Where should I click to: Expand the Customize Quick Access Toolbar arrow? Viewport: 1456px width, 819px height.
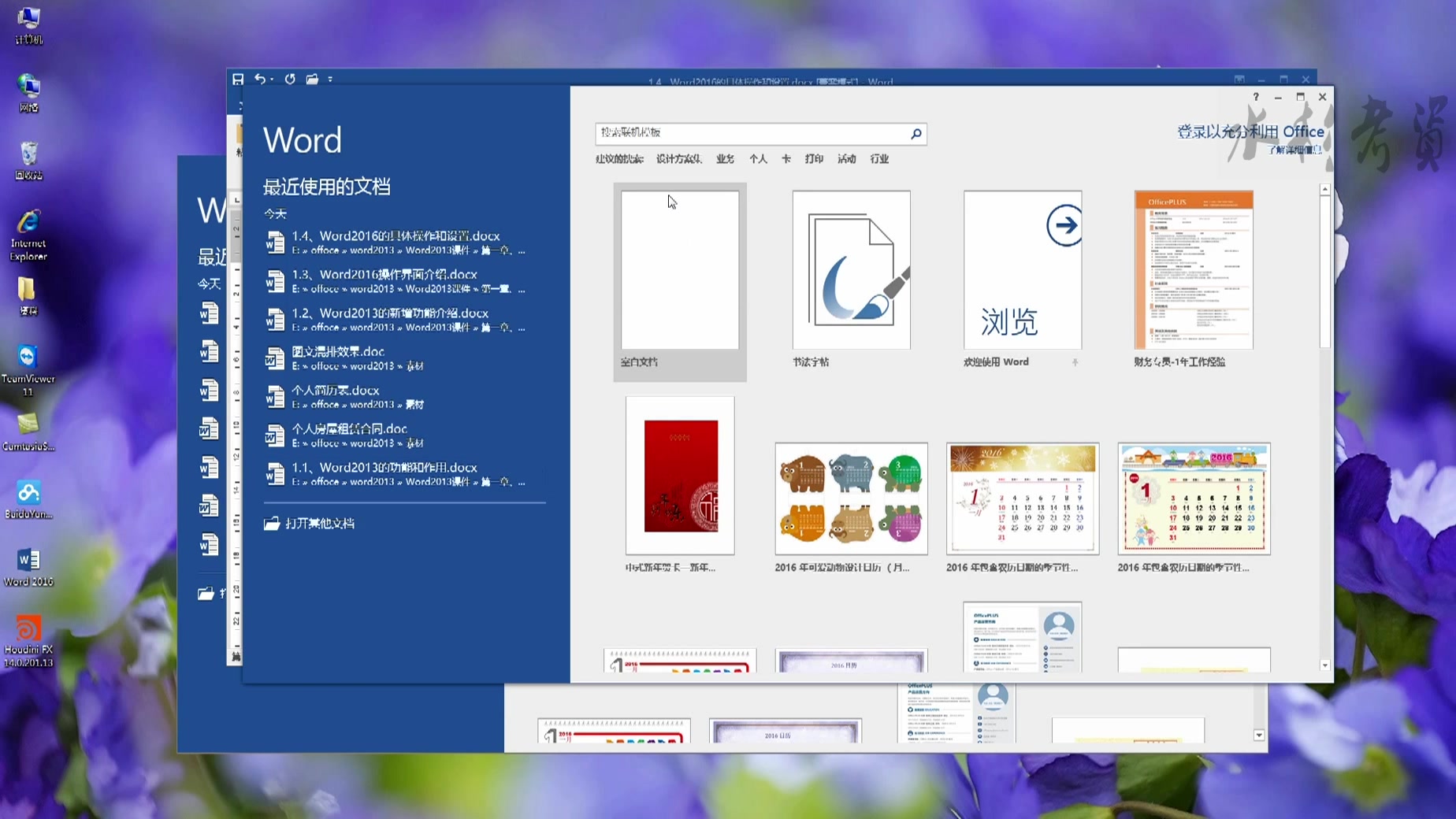tap(330, 80)
